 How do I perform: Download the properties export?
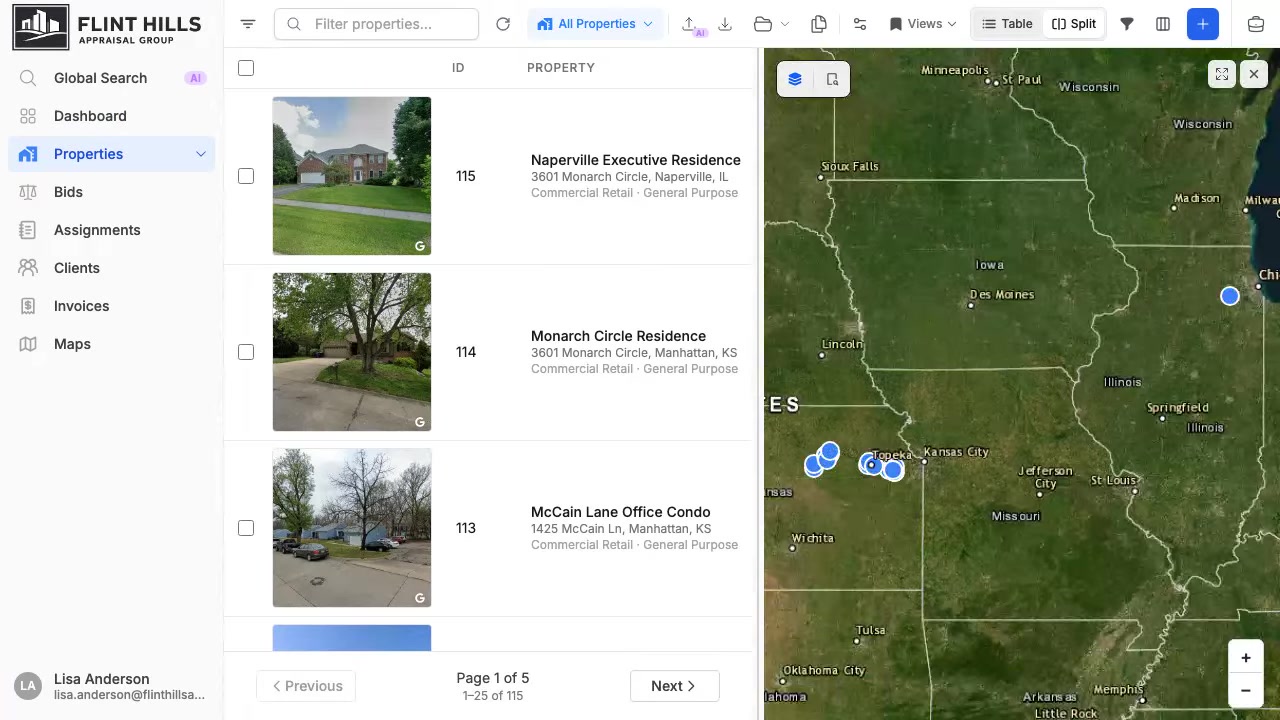click(726, 24)
